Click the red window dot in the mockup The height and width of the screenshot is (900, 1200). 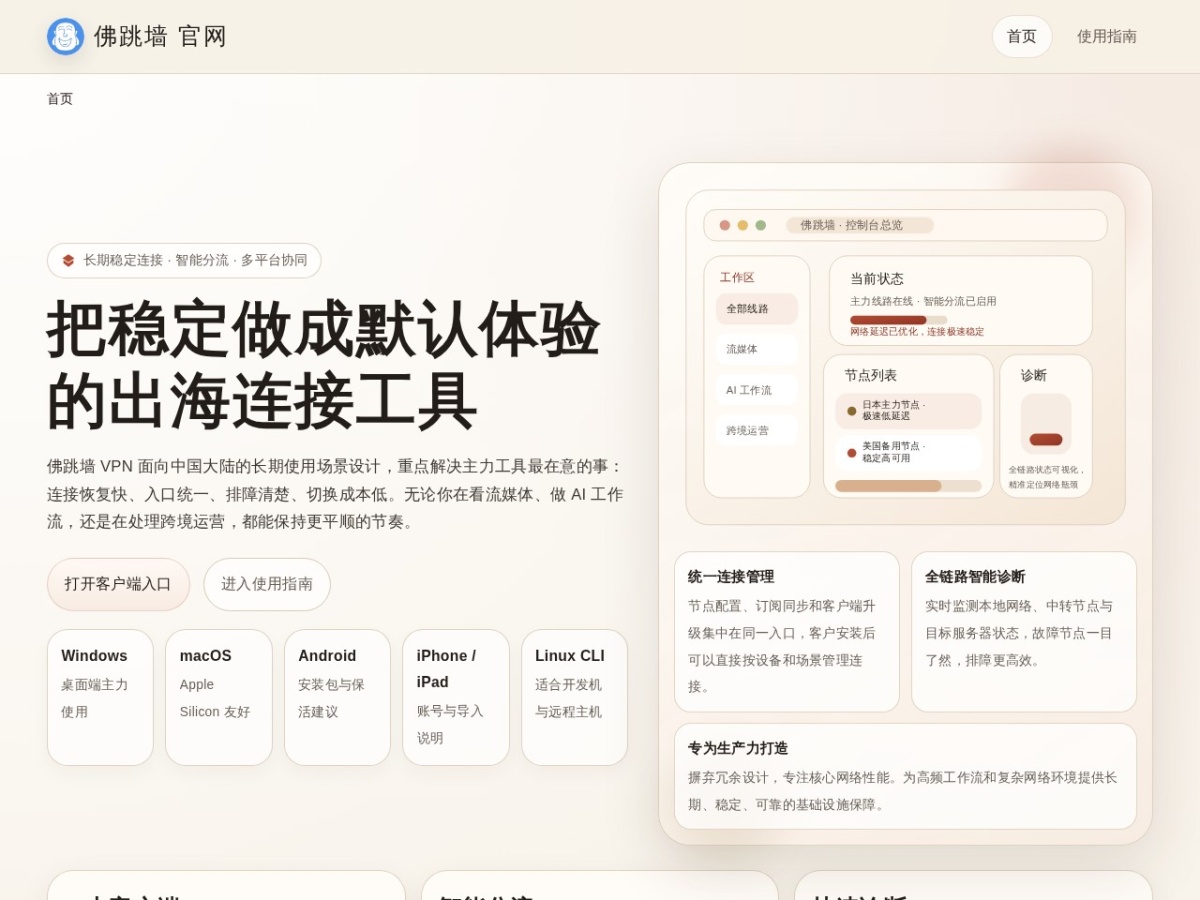pos(725,225)
